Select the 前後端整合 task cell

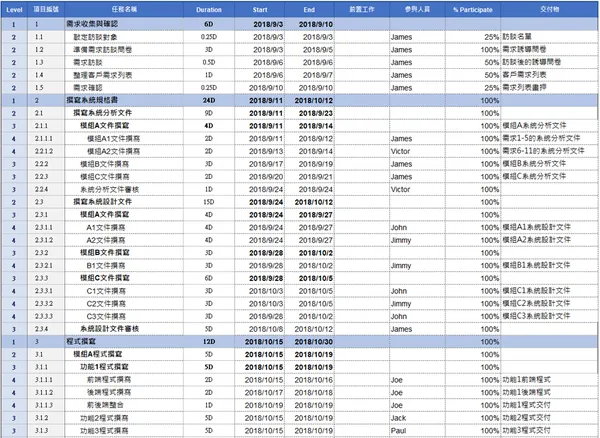pos(124,405)
